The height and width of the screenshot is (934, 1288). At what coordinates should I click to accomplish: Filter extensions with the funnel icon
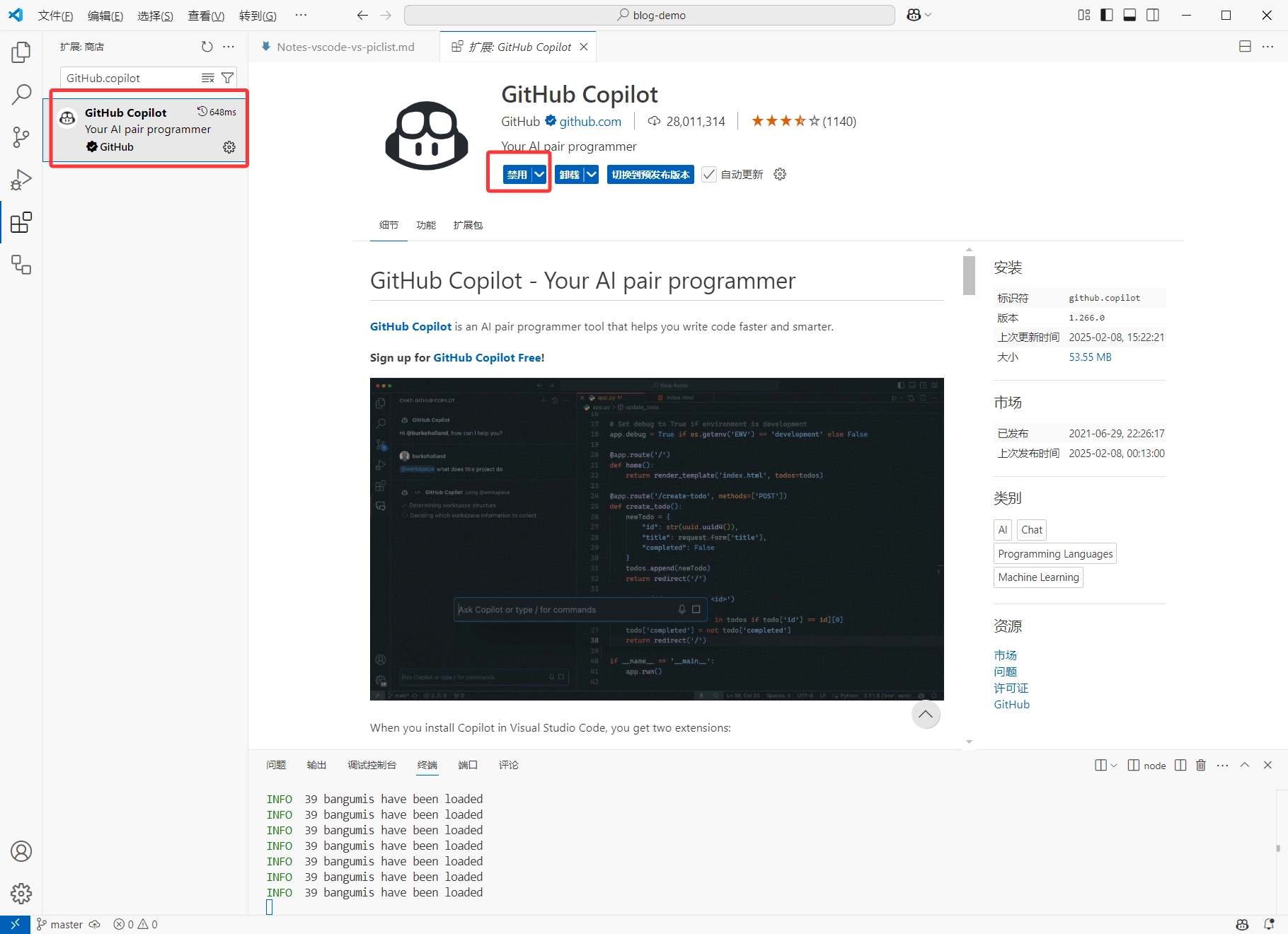click(227, 78)
